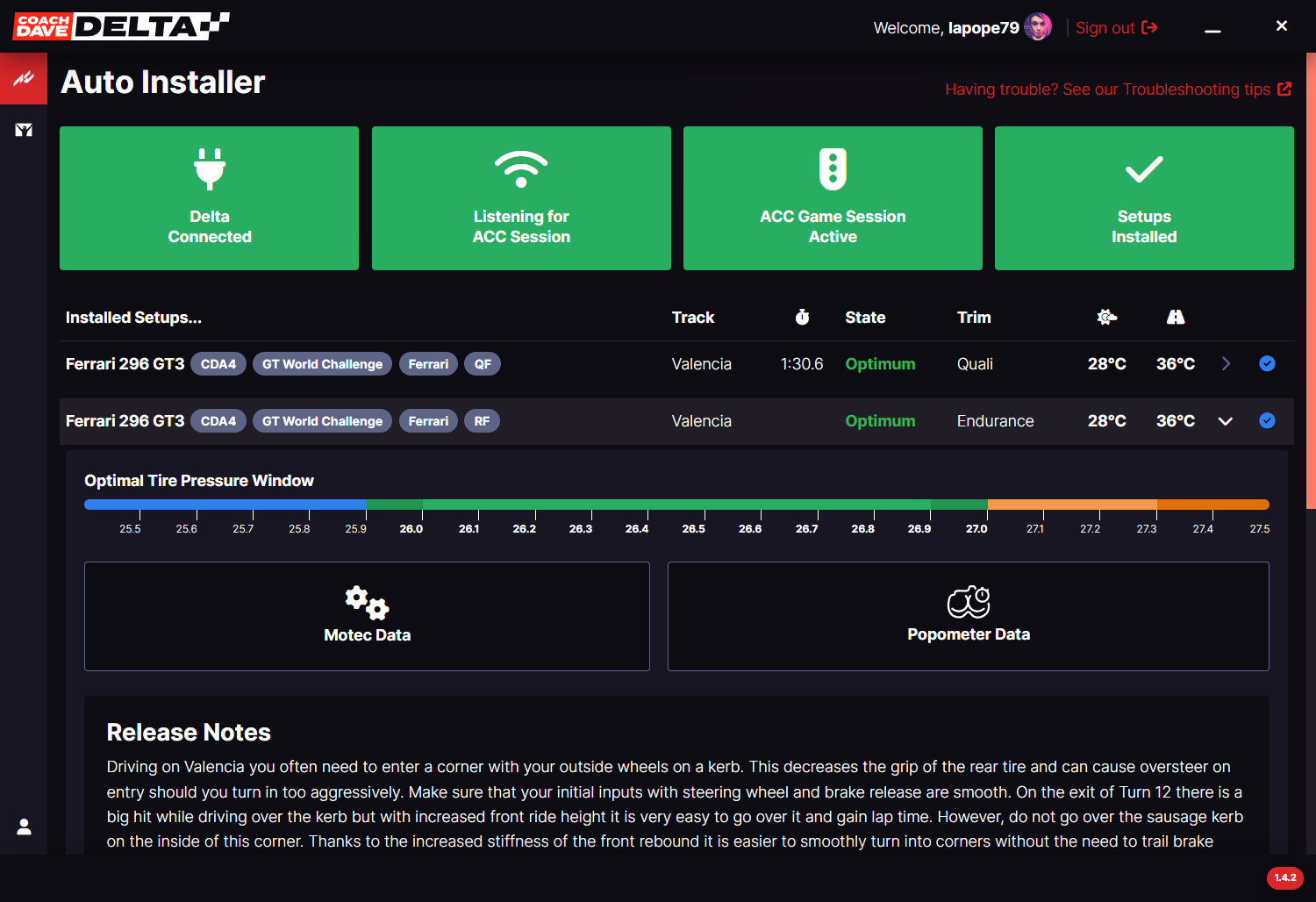Click the gears icon in Motec Data
The image size is (1316, 902).
pos(367,603)
